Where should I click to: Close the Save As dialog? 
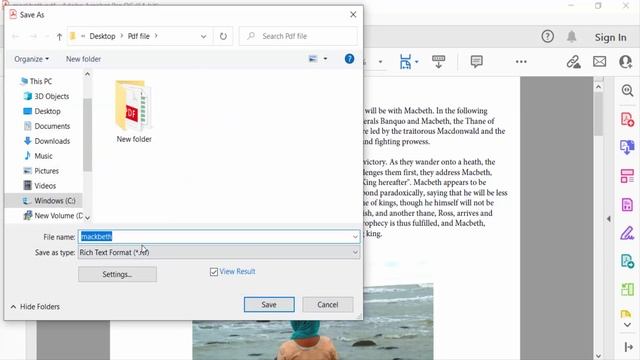coord(353,15)
